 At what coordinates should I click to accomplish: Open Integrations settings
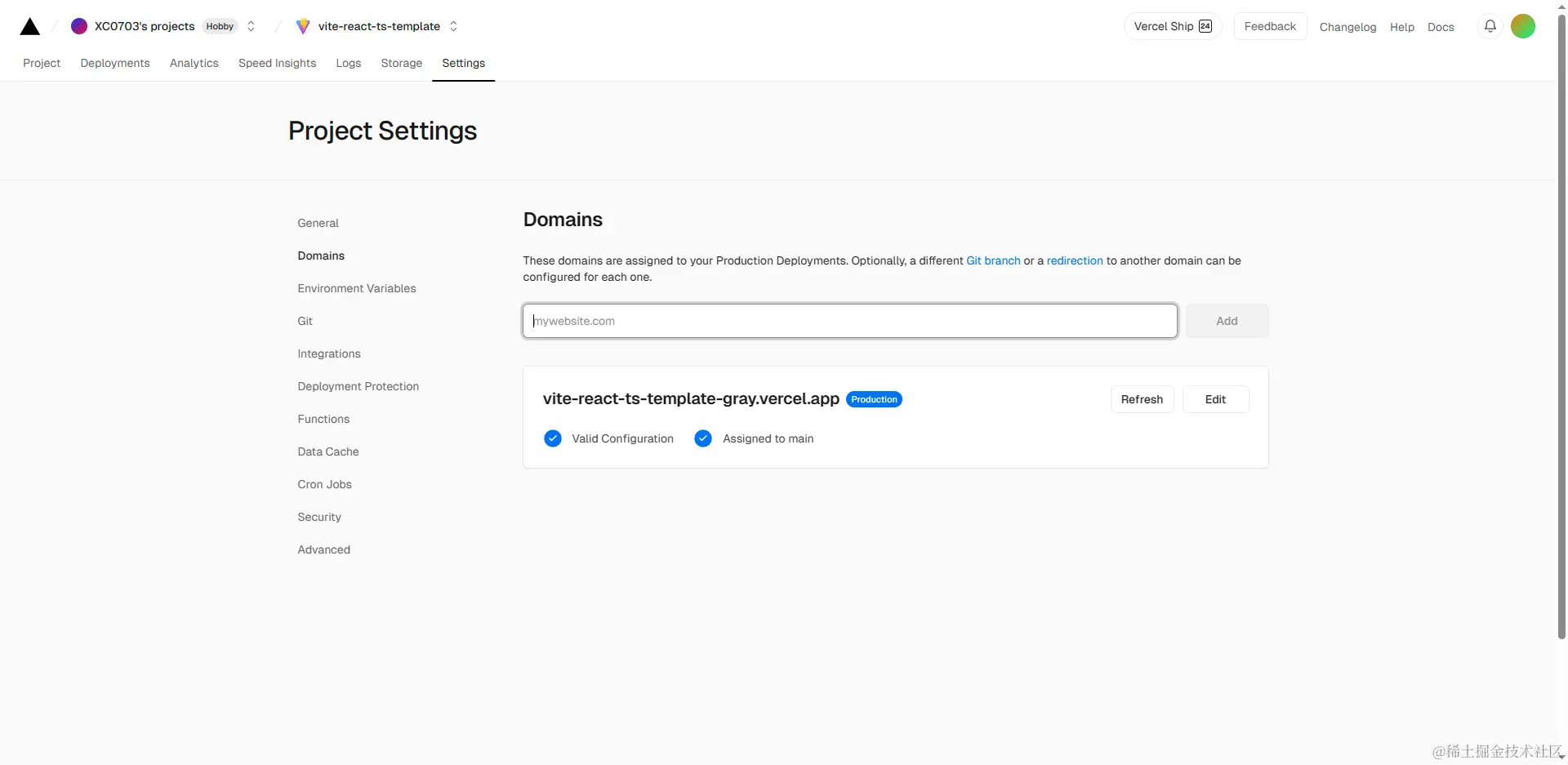coord(329,354)
